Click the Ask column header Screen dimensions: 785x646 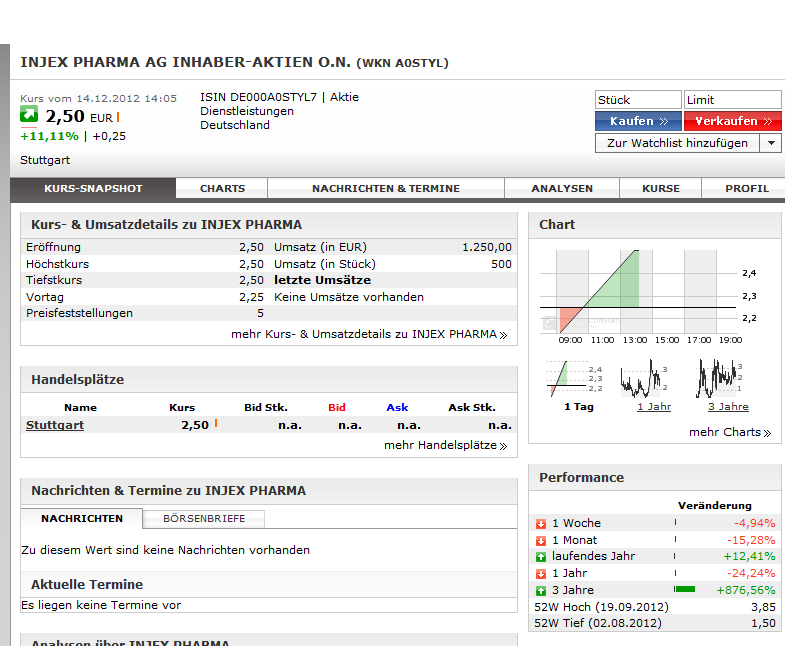(397, 408)
